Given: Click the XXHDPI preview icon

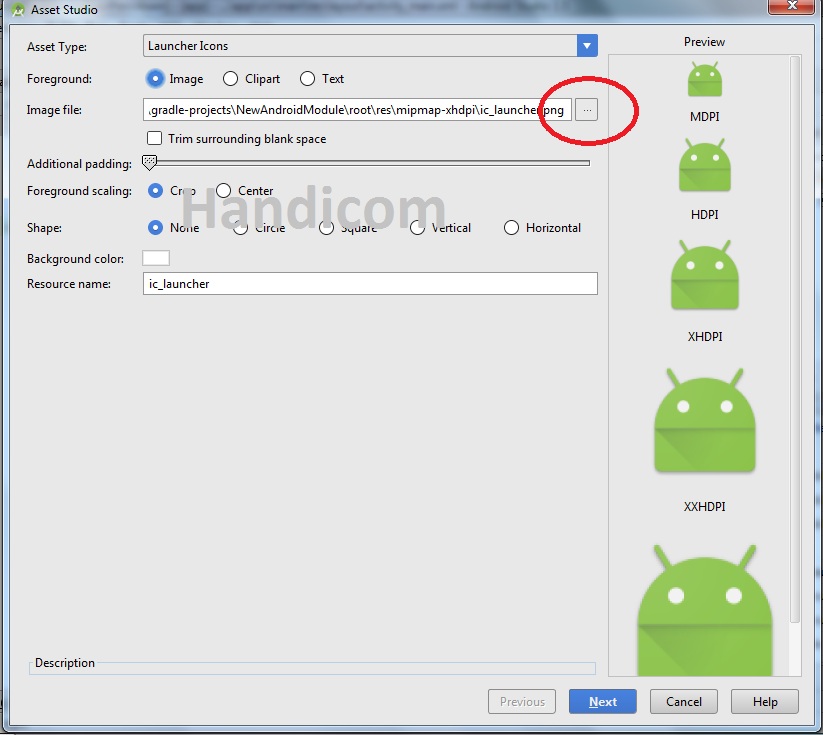Looking at the screenshot, I should (x=704, y=421).
